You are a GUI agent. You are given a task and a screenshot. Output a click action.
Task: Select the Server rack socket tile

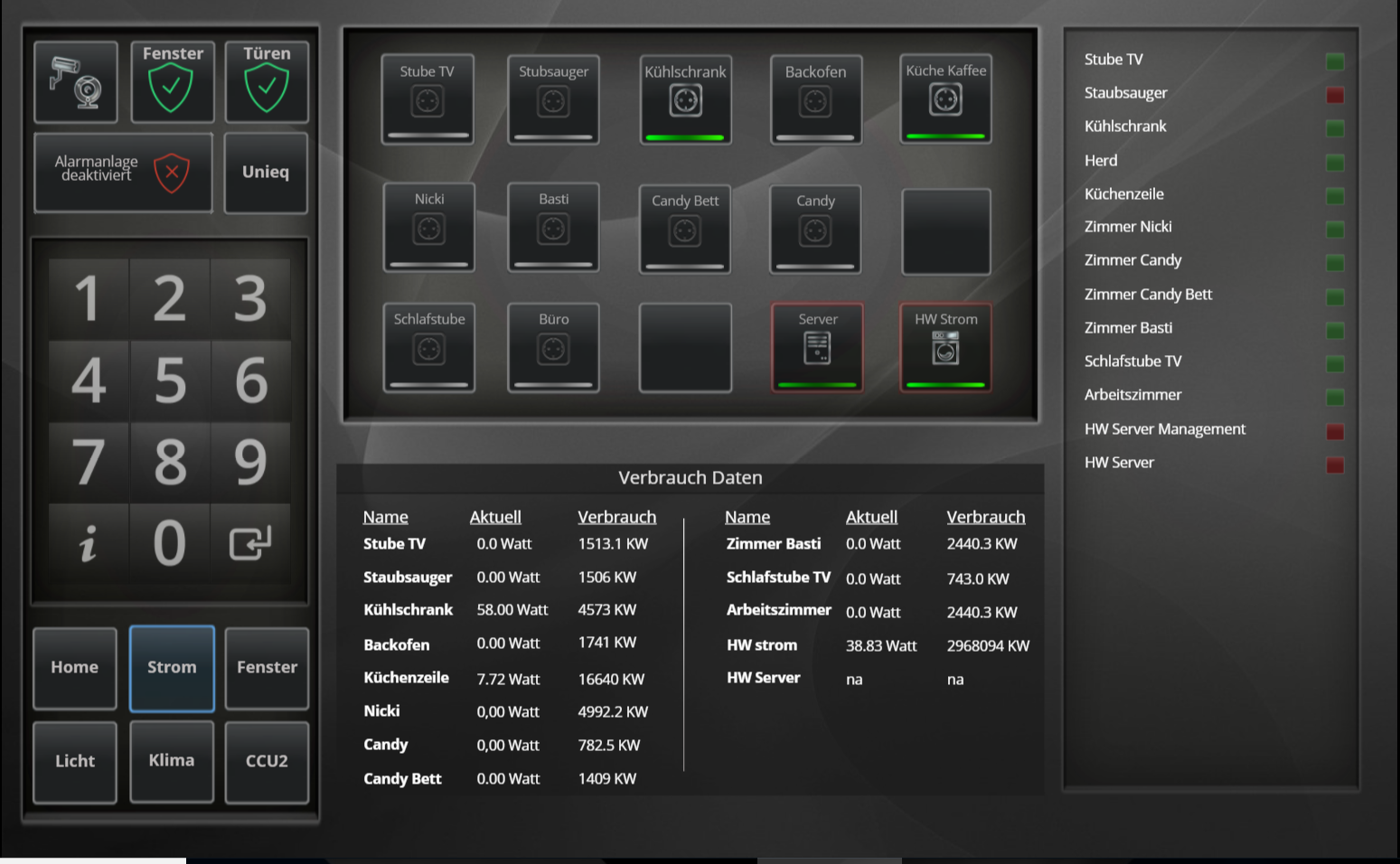point(817,347)
